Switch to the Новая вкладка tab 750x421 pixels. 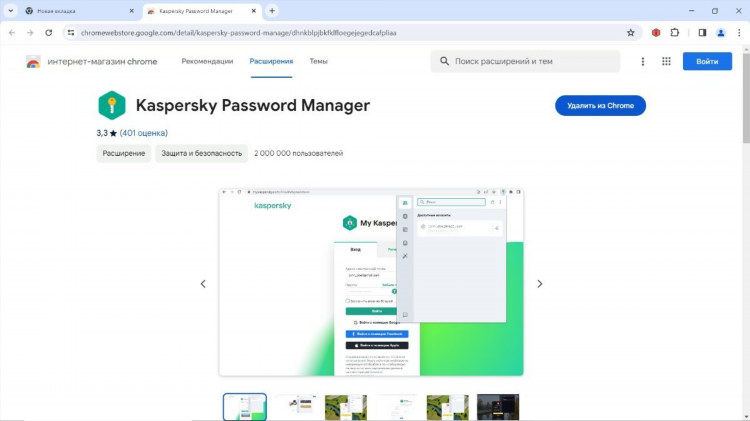79,11
